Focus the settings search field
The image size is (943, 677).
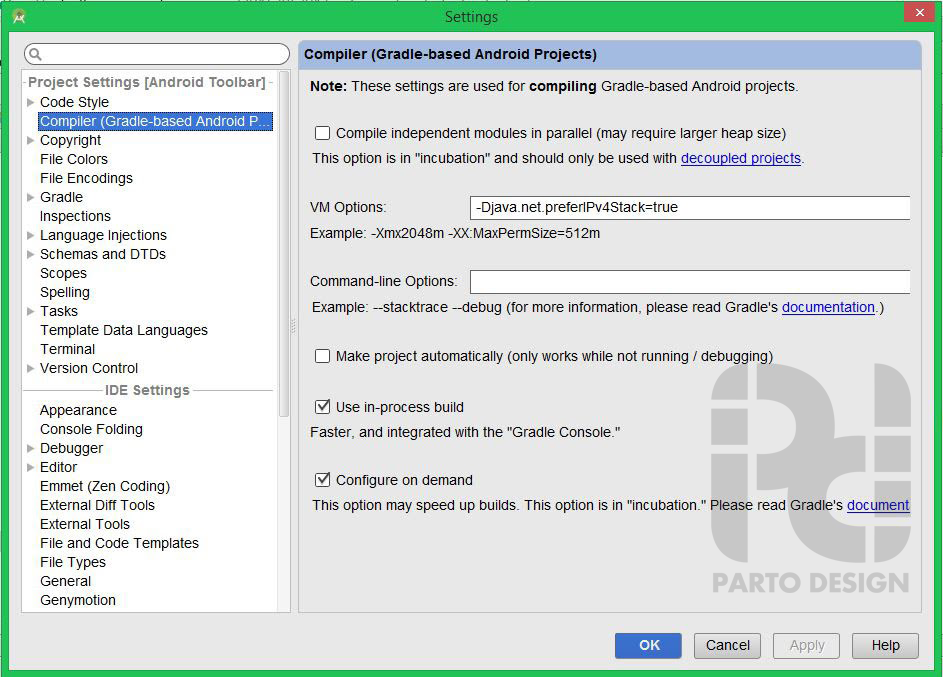pos(157,54)
